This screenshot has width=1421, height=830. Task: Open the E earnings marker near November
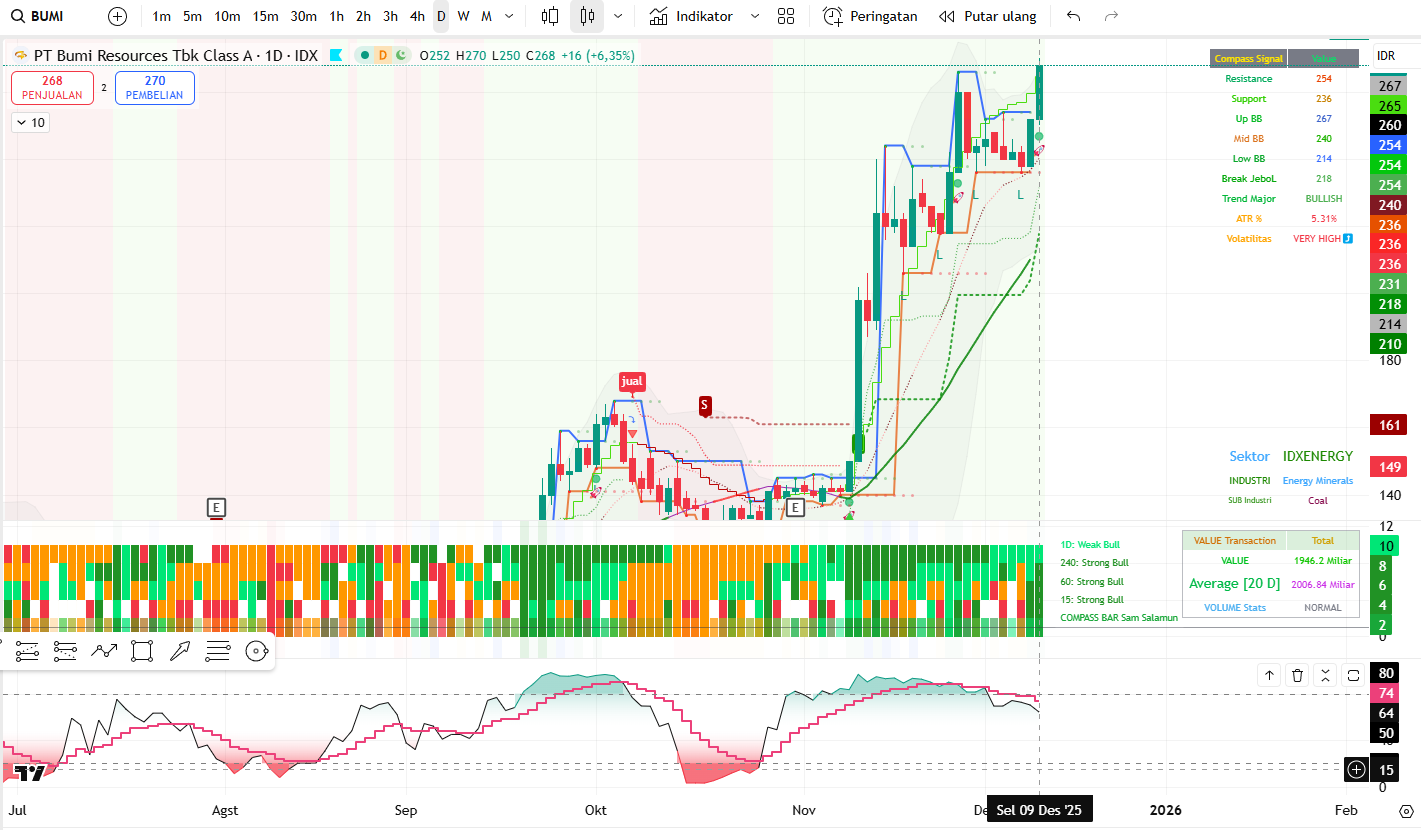coord(795,508)
